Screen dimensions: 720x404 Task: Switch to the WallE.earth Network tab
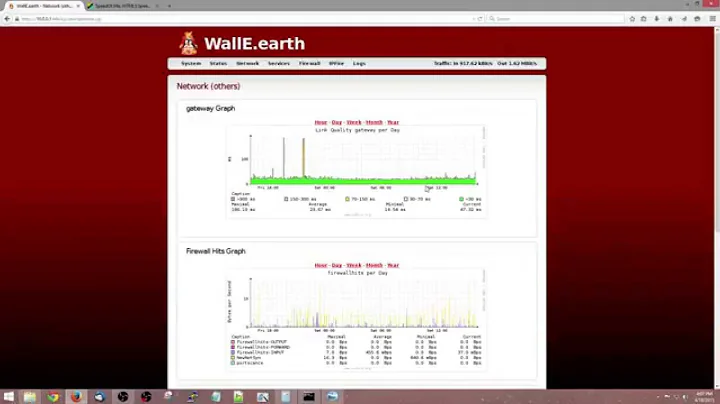tap(44, 6)
